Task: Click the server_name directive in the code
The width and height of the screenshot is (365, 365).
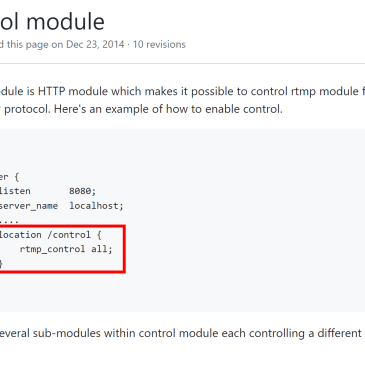Action: coord(29,206)
